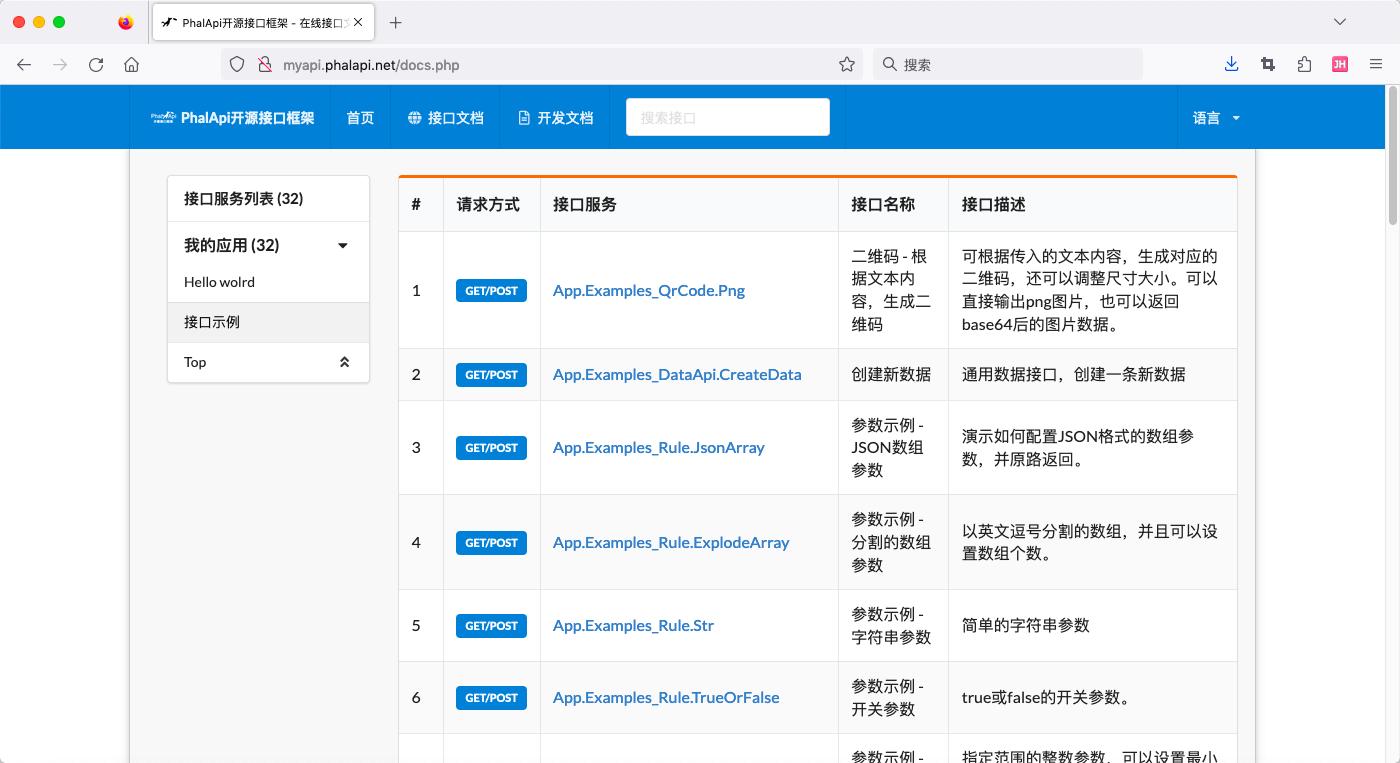1400x763 pixels.
Task: Open 接口文档 in the navbar
Action: click(445, 117)
